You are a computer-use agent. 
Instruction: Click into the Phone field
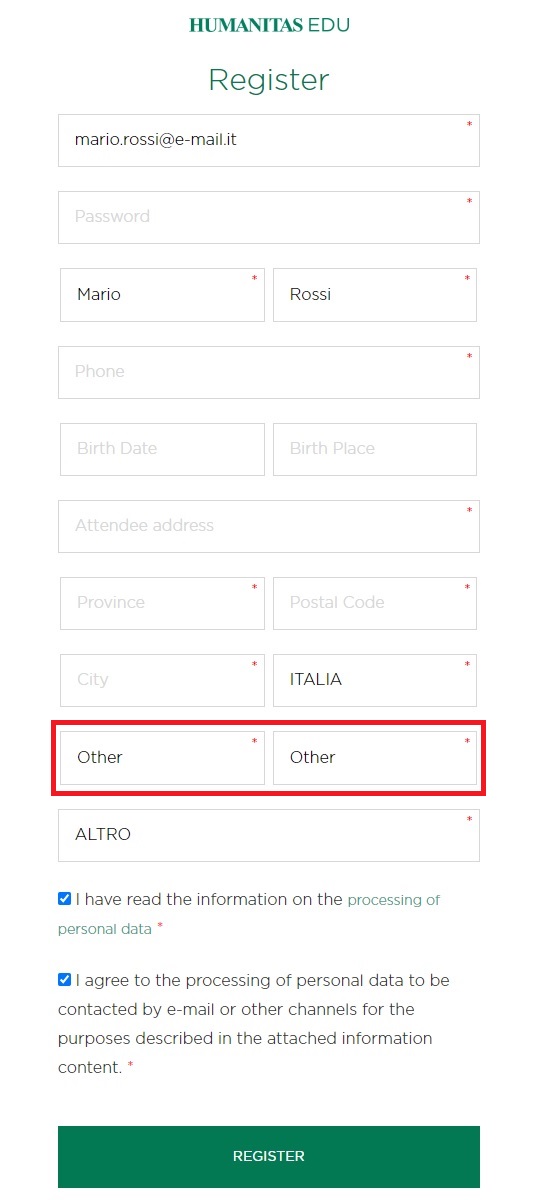269,372
